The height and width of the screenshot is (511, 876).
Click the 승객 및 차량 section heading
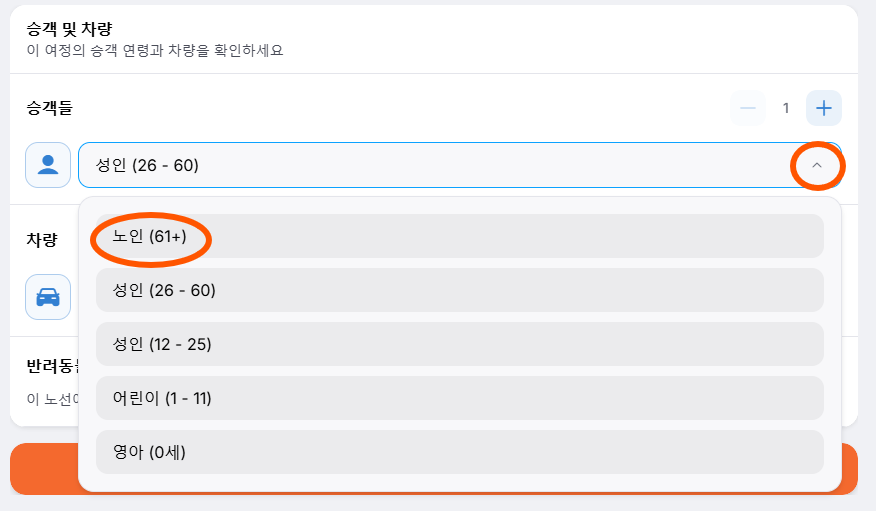(69, 29)
